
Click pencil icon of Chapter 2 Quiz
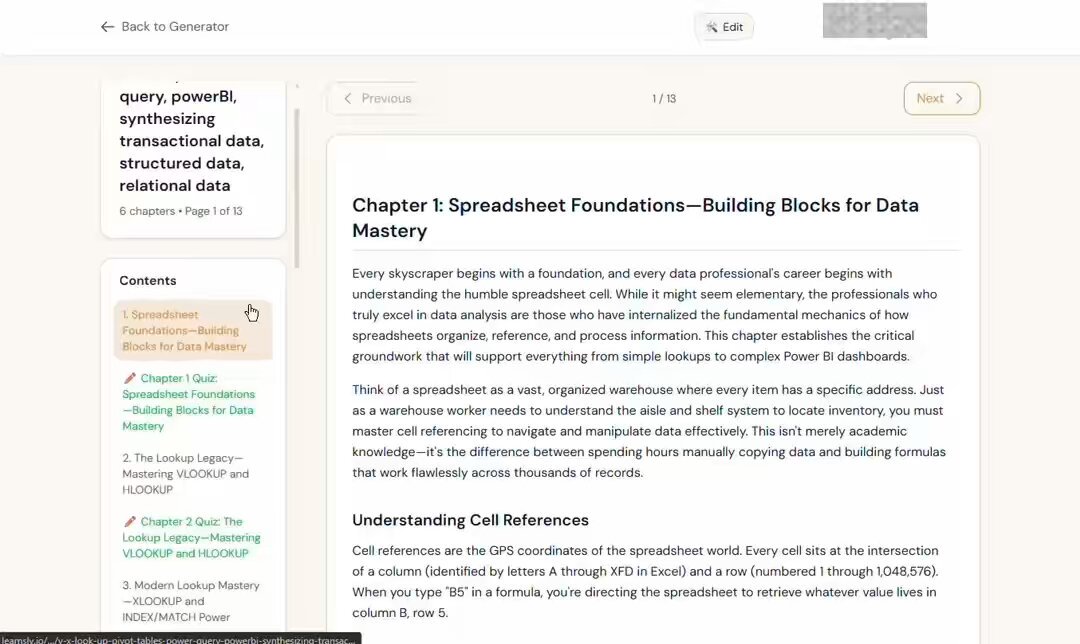click(x=130, y=521)
